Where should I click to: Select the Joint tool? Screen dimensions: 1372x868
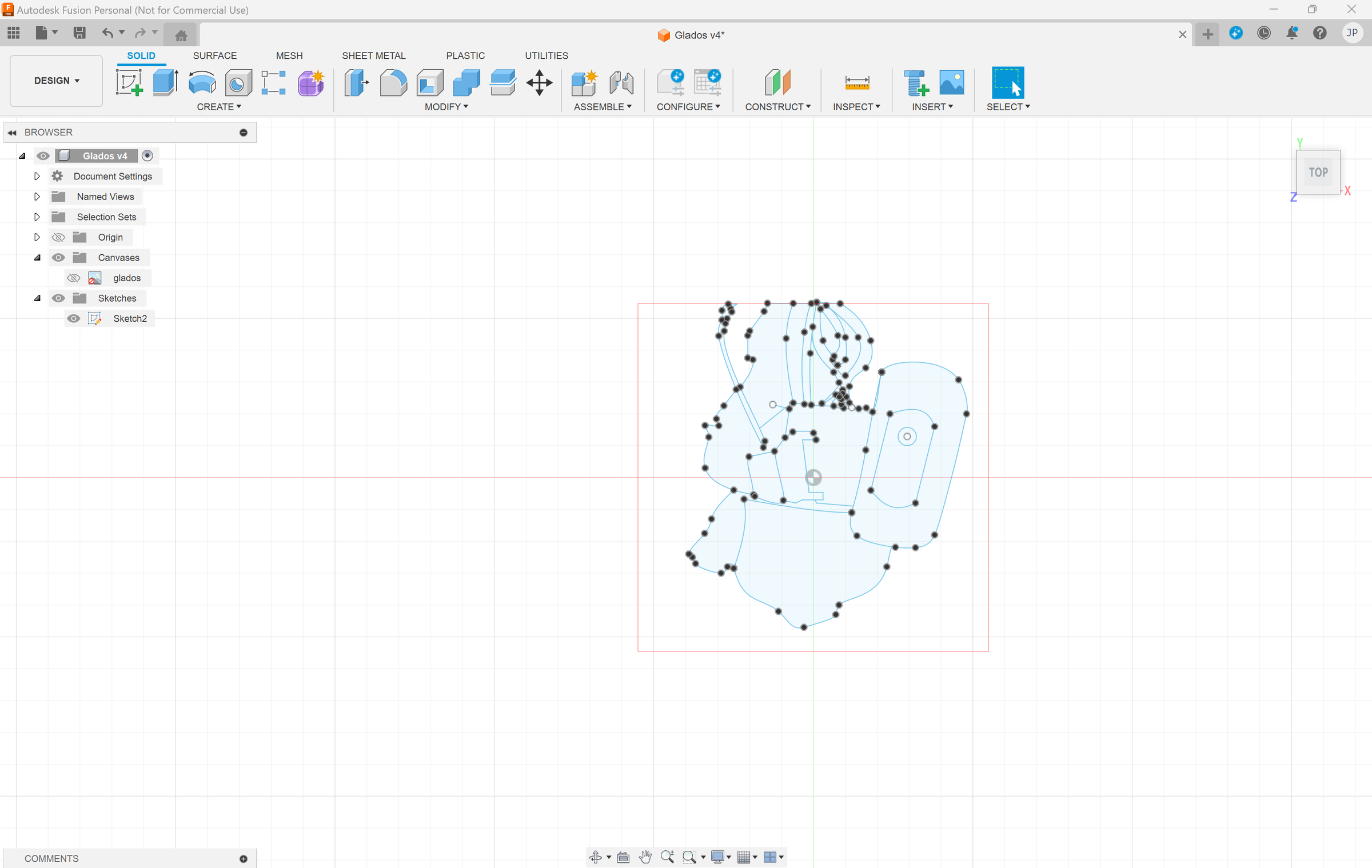[621, 83]
